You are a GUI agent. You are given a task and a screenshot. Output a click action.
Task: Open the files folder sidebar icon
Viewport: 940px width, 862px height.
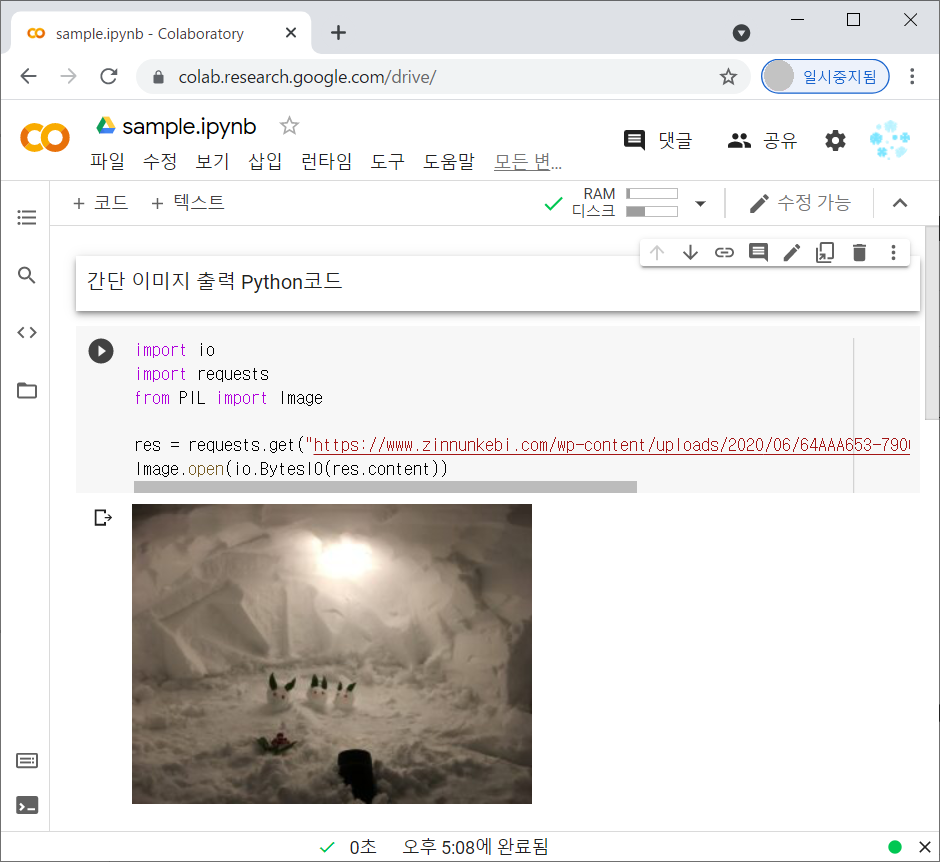27,390
